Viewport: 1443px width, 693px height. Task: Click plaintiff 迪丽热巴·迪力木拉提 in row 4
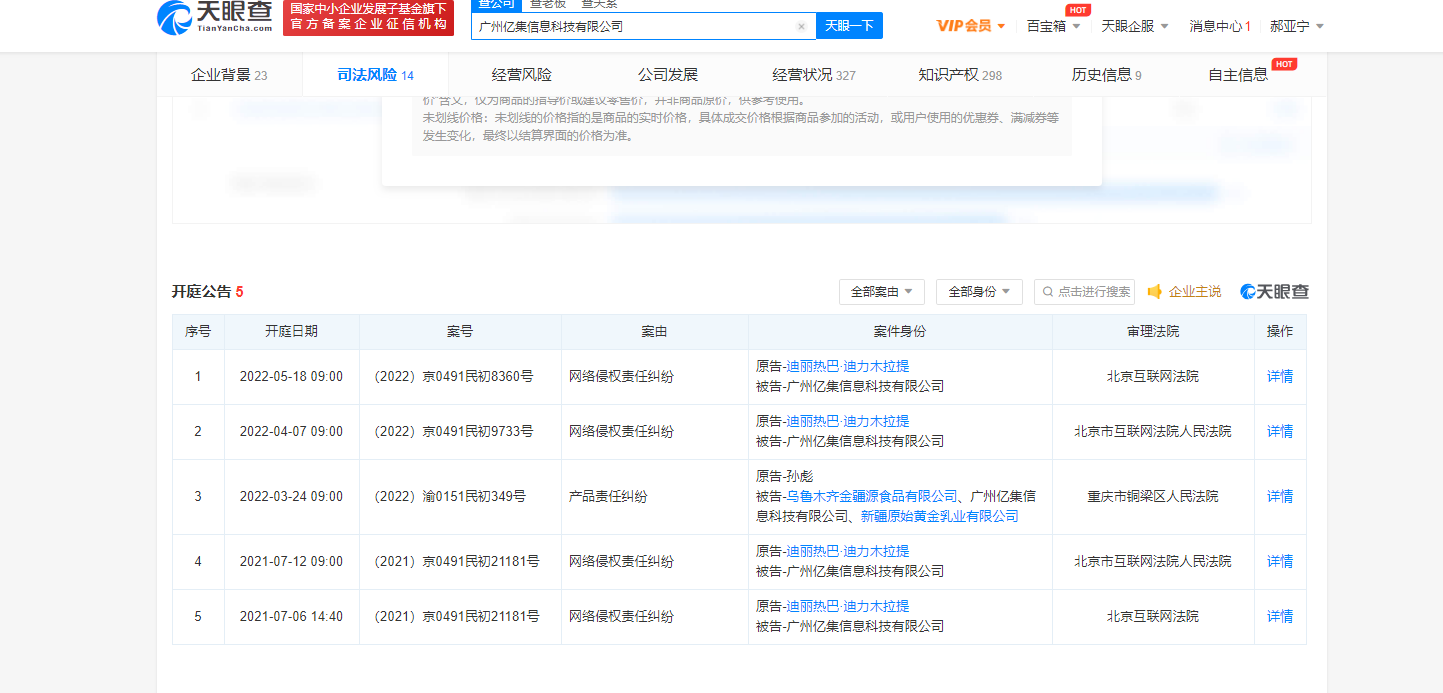click(848, 551)
